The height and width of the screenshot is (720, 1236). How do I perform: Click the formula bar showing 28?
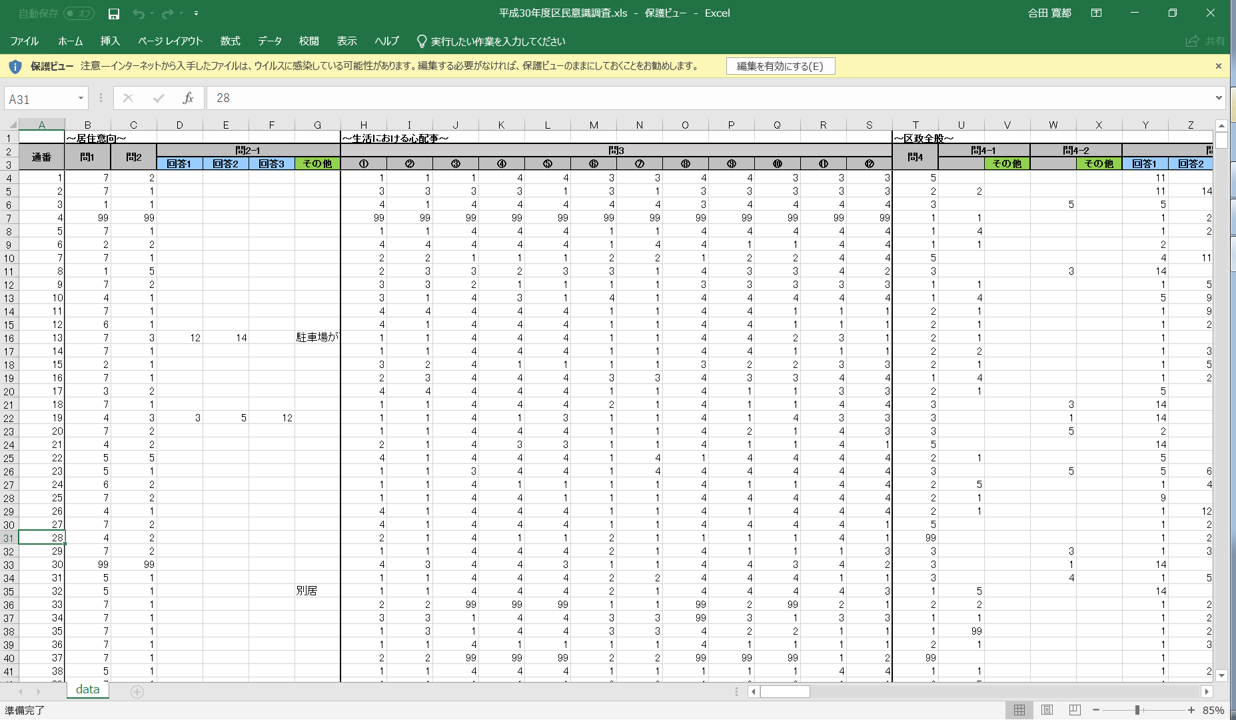pyautogui.click(x=708, y=98)
